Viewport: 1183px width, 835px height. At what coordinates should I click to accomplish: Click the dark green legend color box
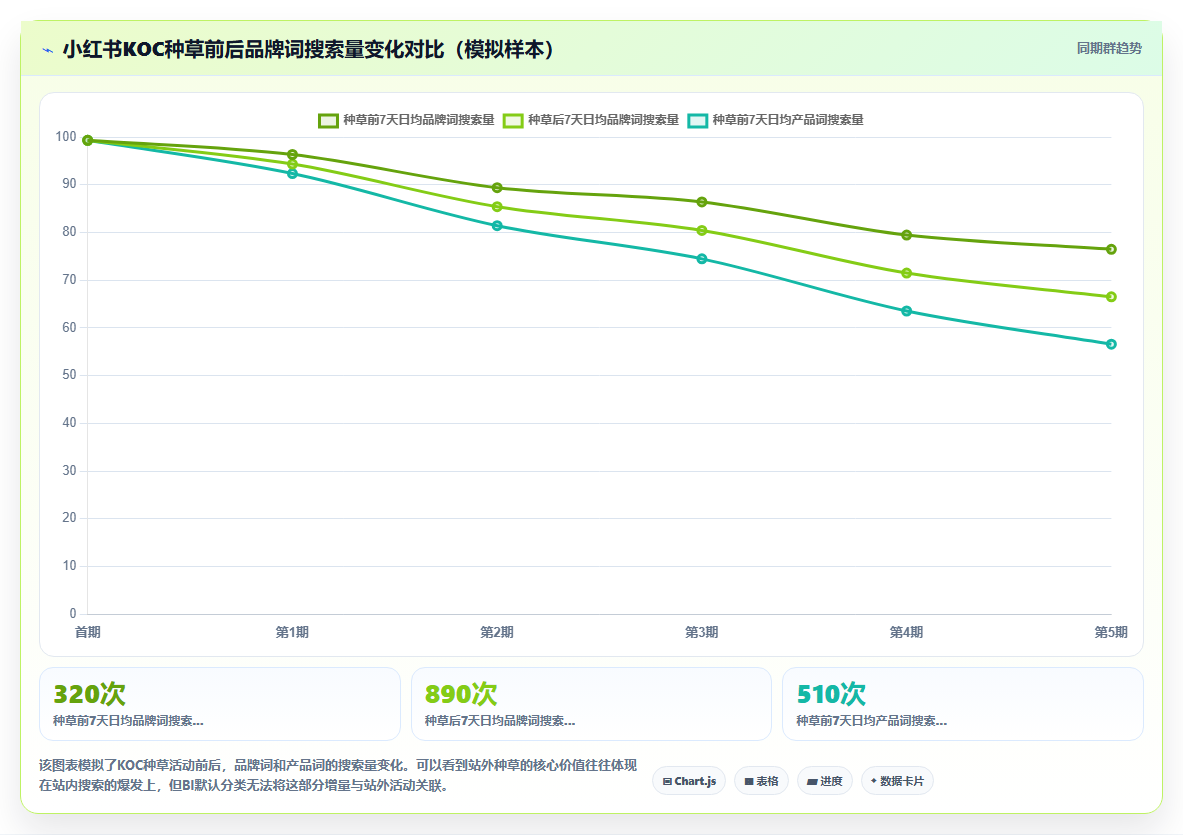[x=328, y=121]
